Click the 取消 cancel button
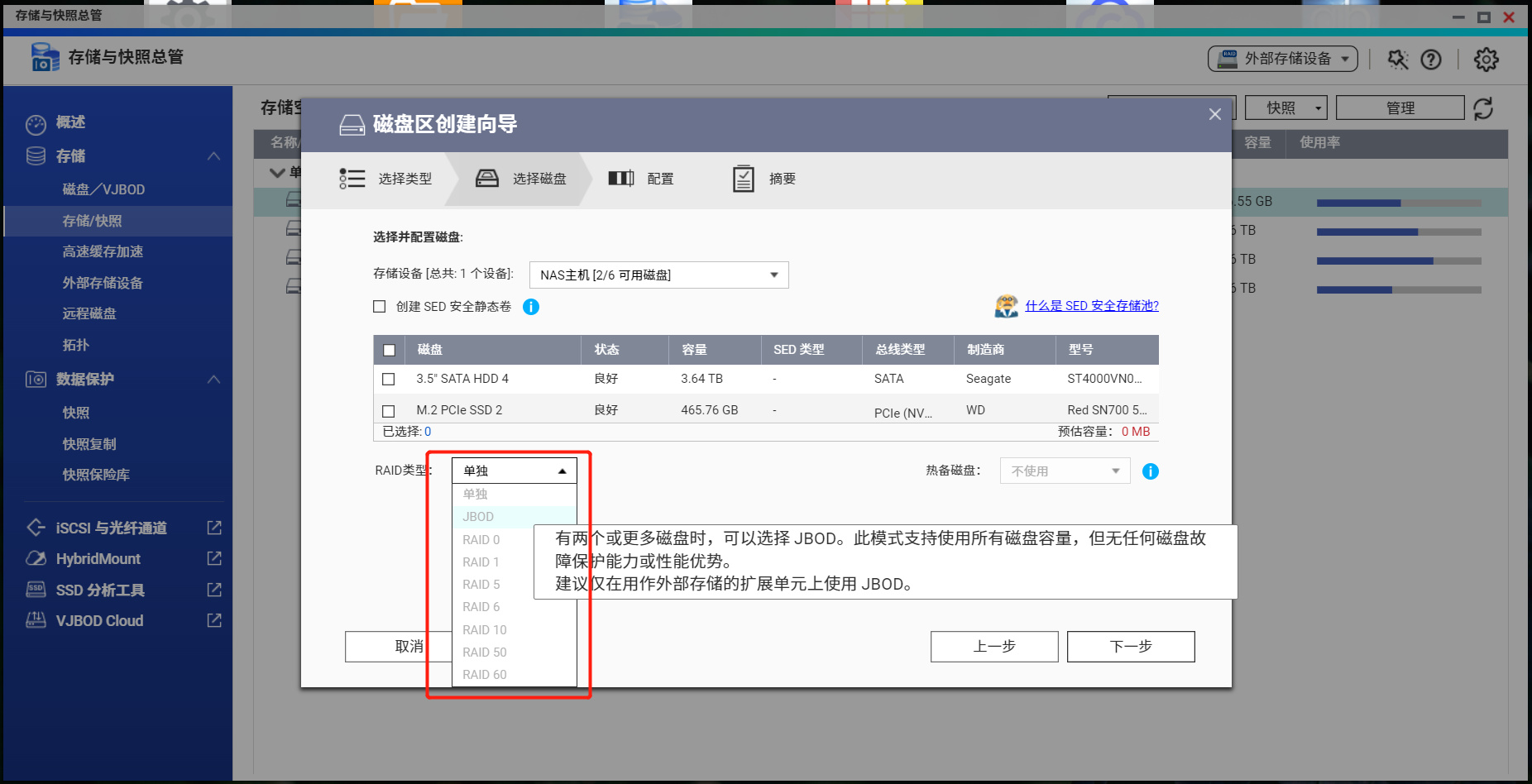Screen dimensions: 1532x784 (x=399, y=647)
